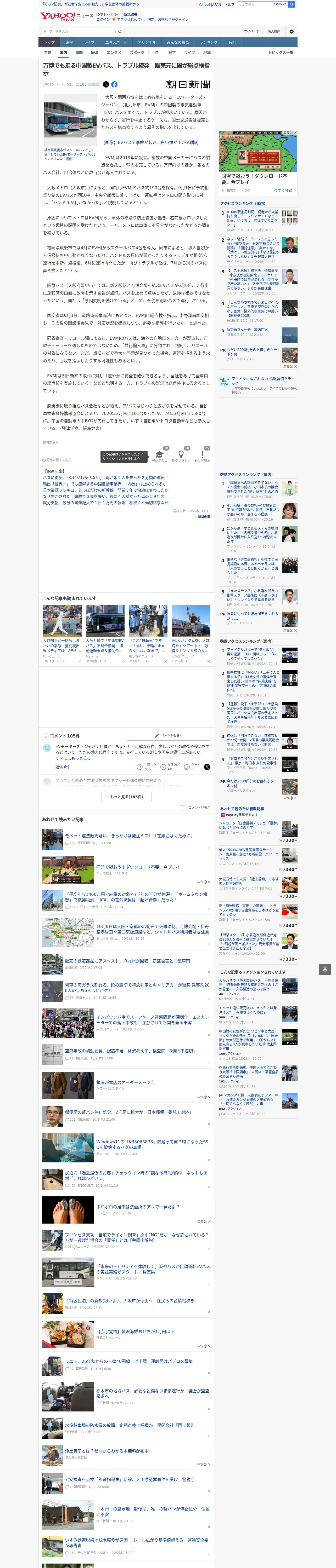
Task: Click the keyword search magnifier icon
Action: 120,31
